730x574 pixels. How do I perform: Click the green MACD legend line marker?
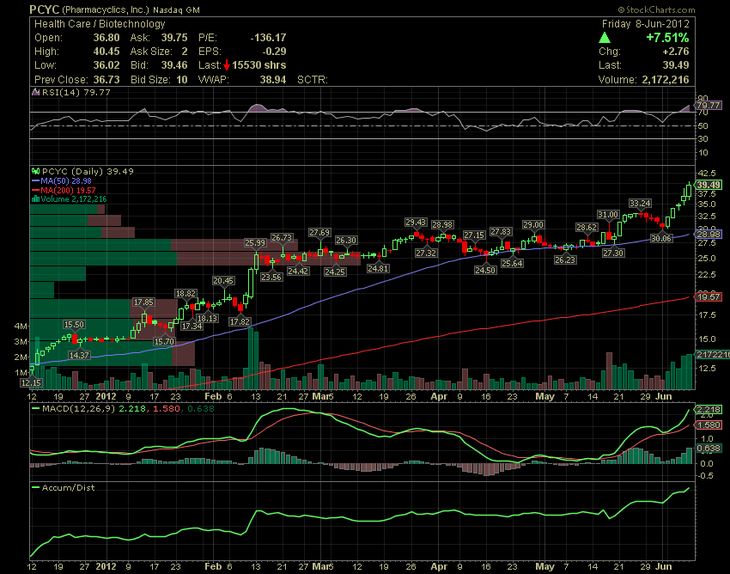click(x=35, y=409)
